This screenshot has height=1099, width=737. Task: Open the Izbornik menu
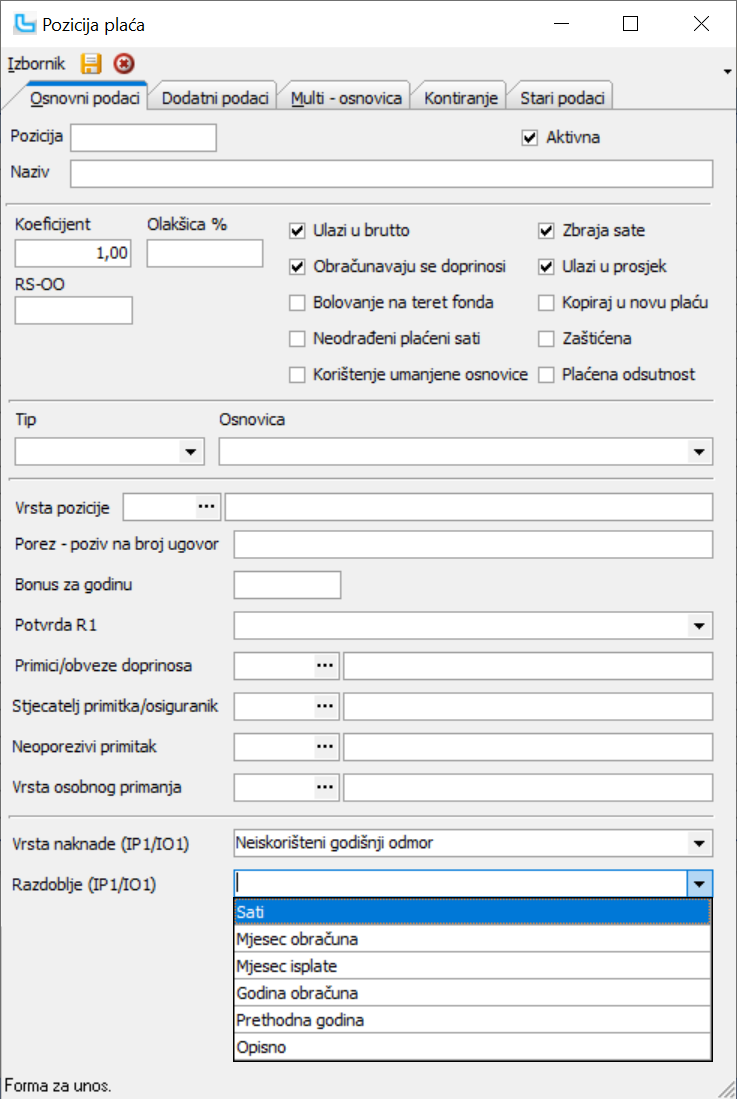tap(36, 64)
